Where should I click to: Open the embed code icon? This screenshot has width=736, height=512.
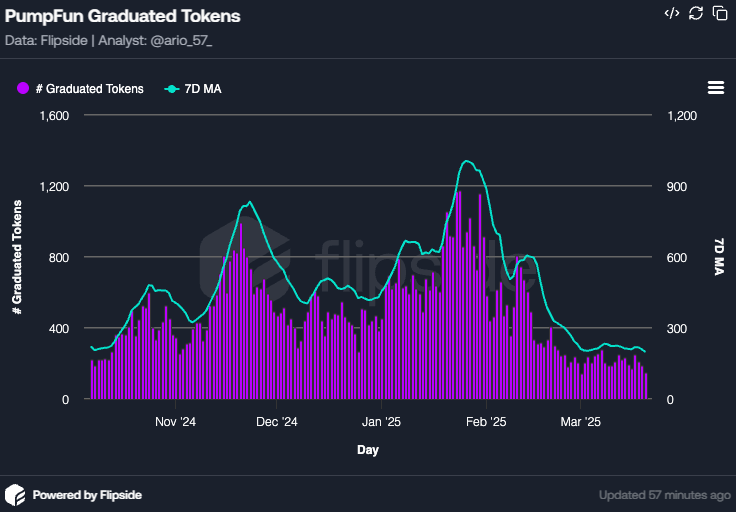coord(672,13)
